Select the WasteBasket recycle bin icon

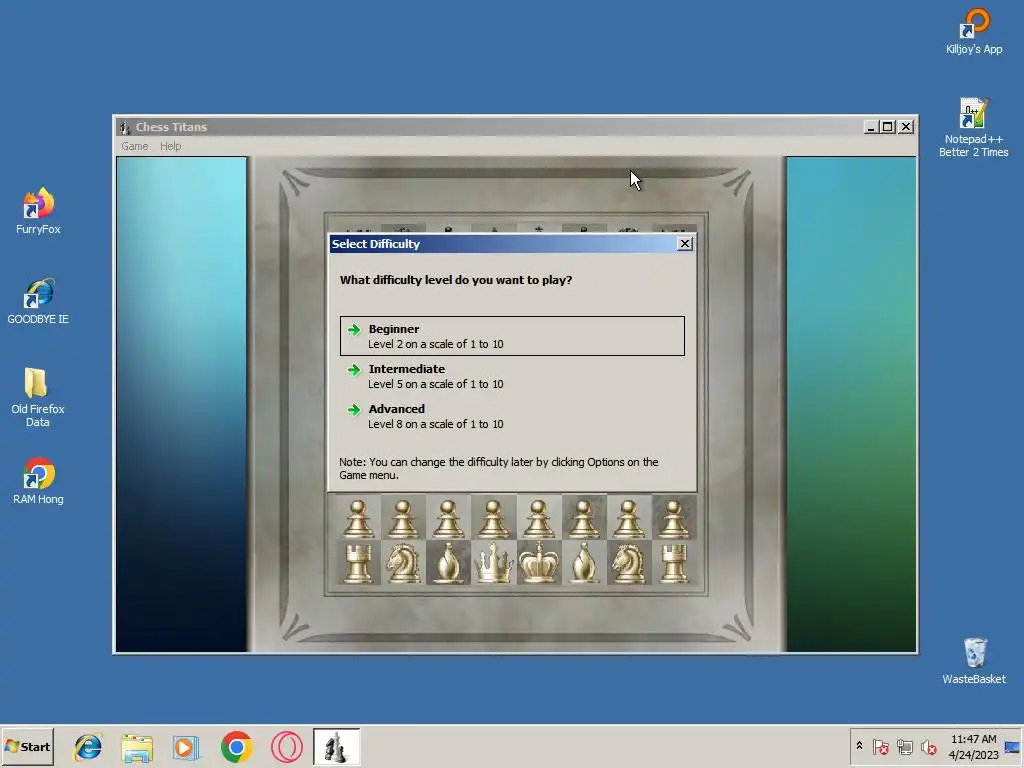click(x=974, y=662)
